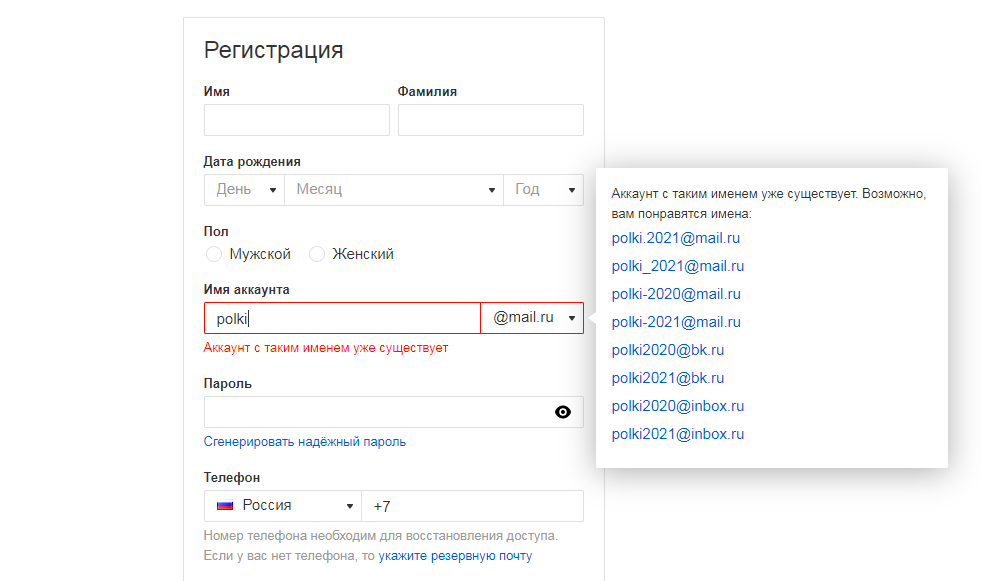
Task: Click the Russia flag icon
Action: [225, 505]
